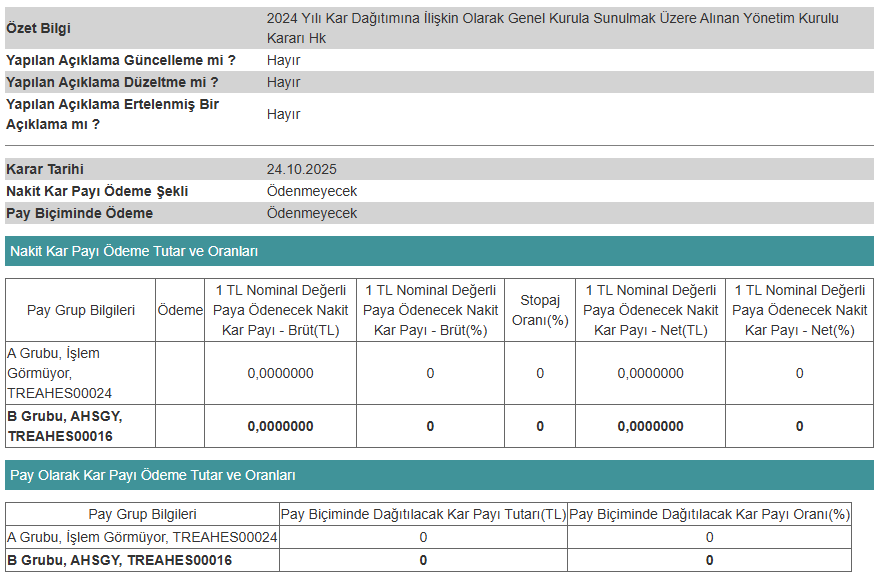Click the "Pay Biçiminde Ödeme" label
880x580 pixels.
(x=80, y=213)
